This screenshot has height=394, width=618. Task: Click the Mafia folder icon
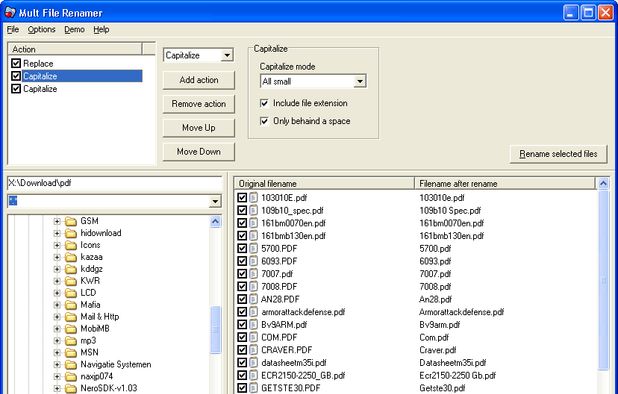click(71, 305)
